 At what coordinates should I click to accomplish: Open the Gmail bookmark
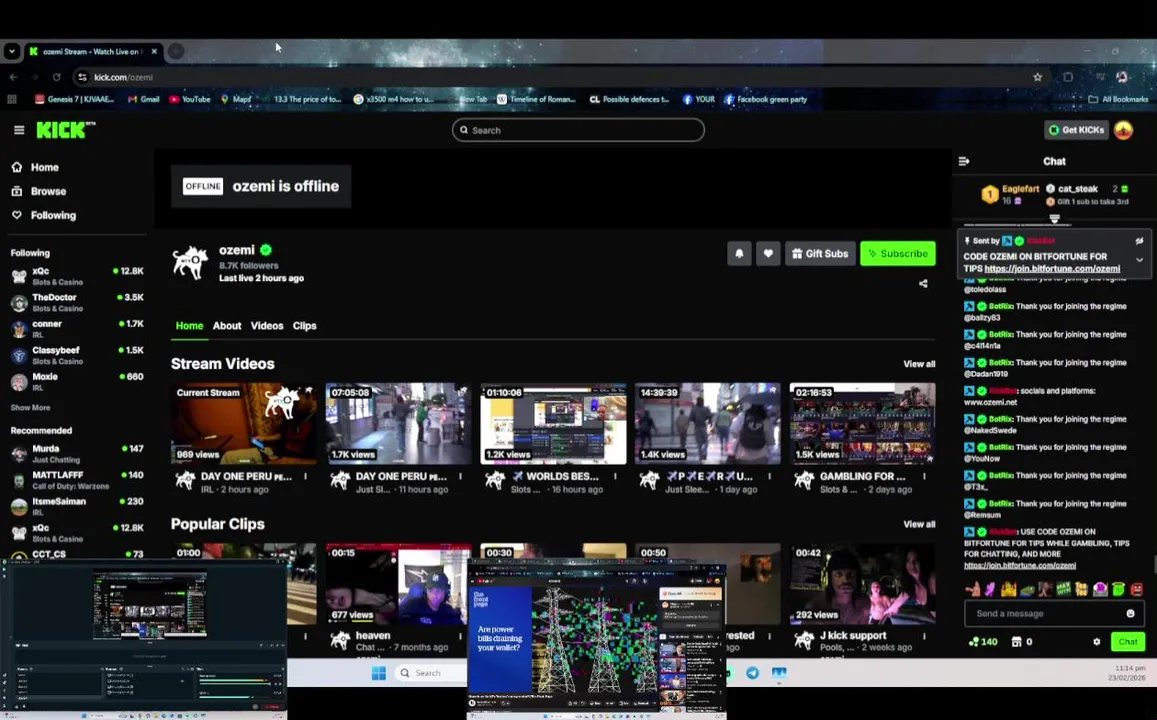[x=143, y=99]
